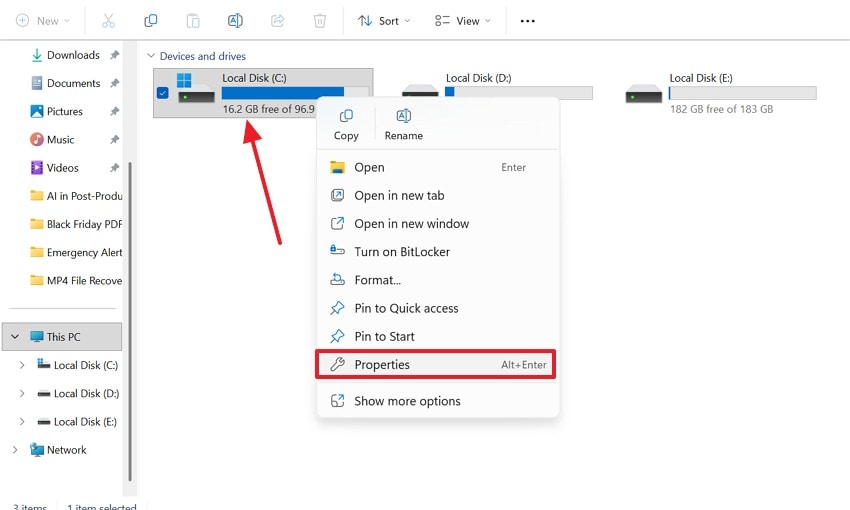Click the Share icon in the toolbar

[x=278, y=21]
